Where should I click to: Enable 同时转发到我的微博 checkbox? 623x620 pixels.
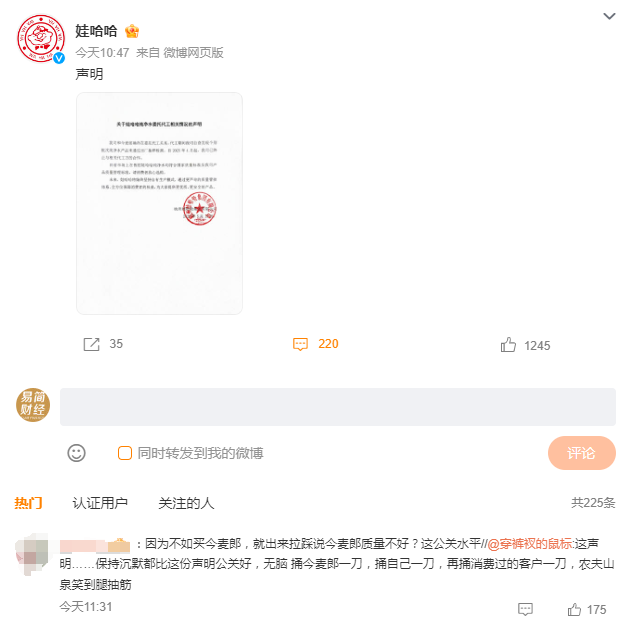125,453
